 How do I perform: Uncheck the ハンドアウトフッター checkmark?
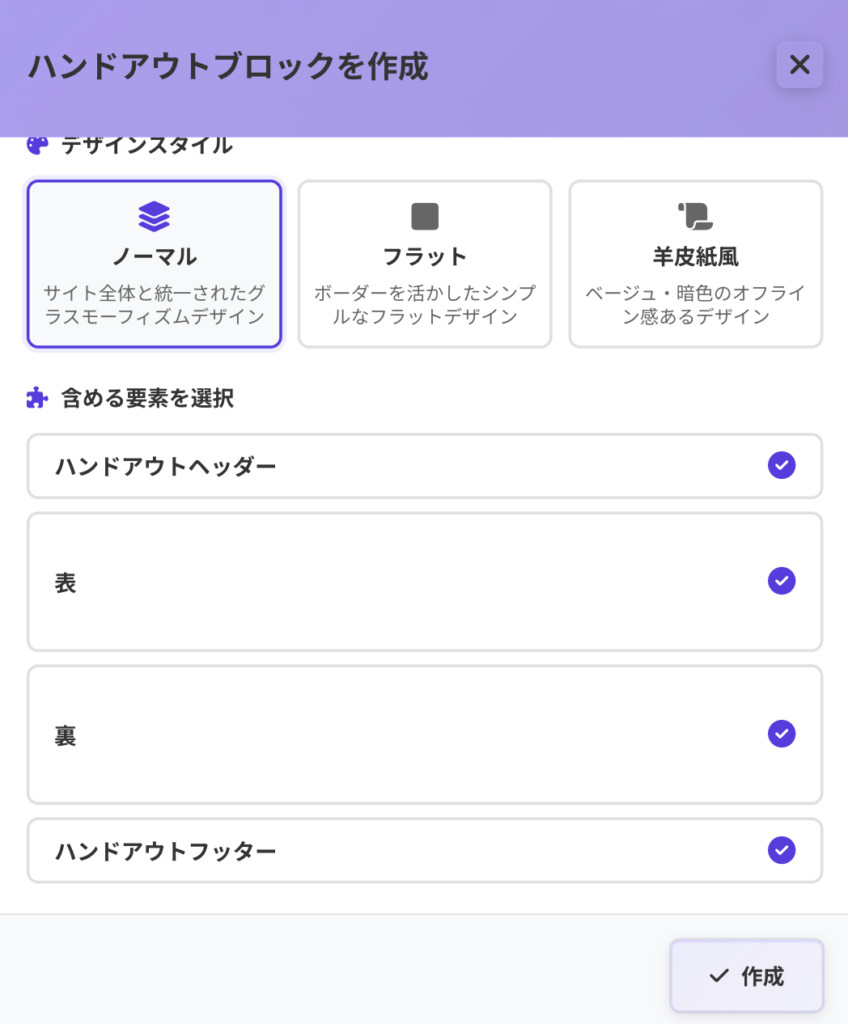781,850
